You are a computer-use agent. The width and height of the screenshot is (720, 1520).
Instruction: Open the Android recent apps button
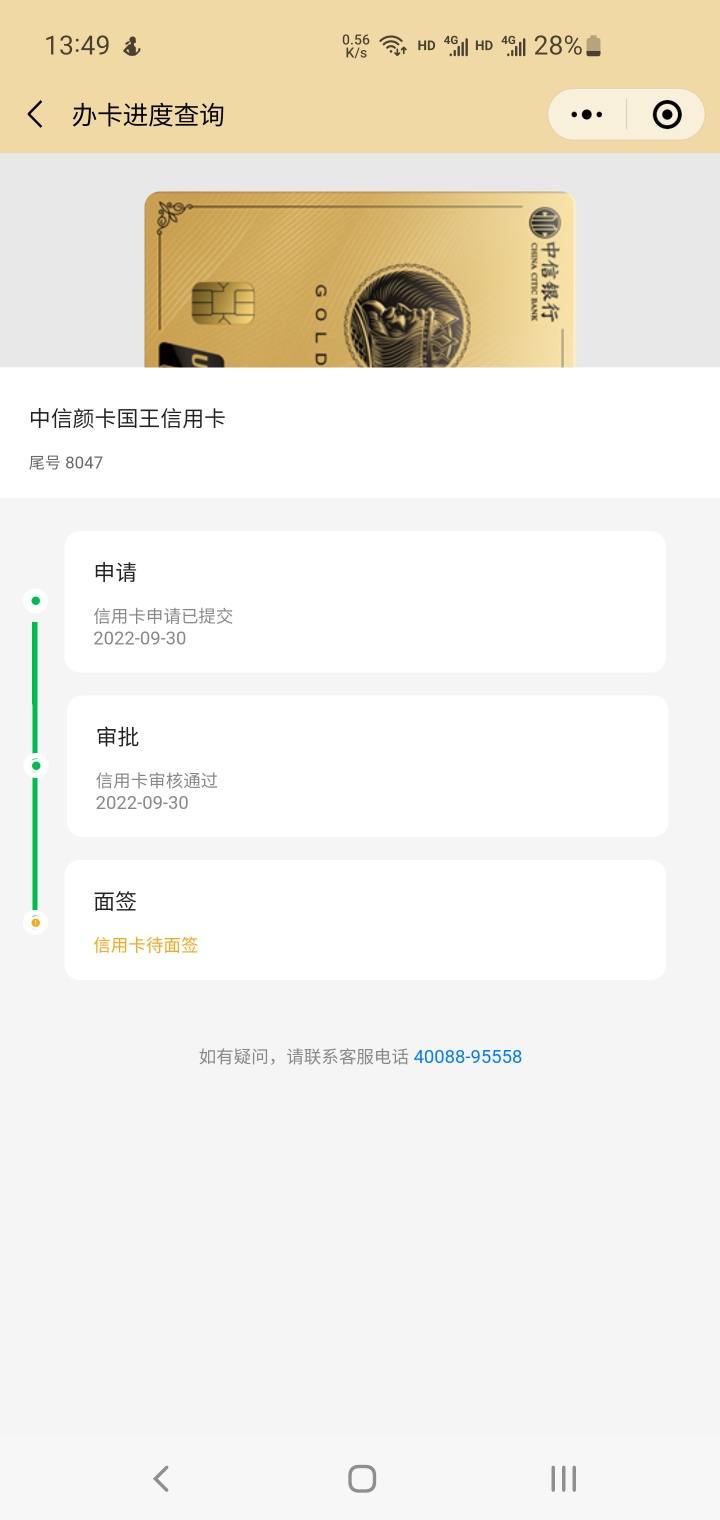point(564,1478)
